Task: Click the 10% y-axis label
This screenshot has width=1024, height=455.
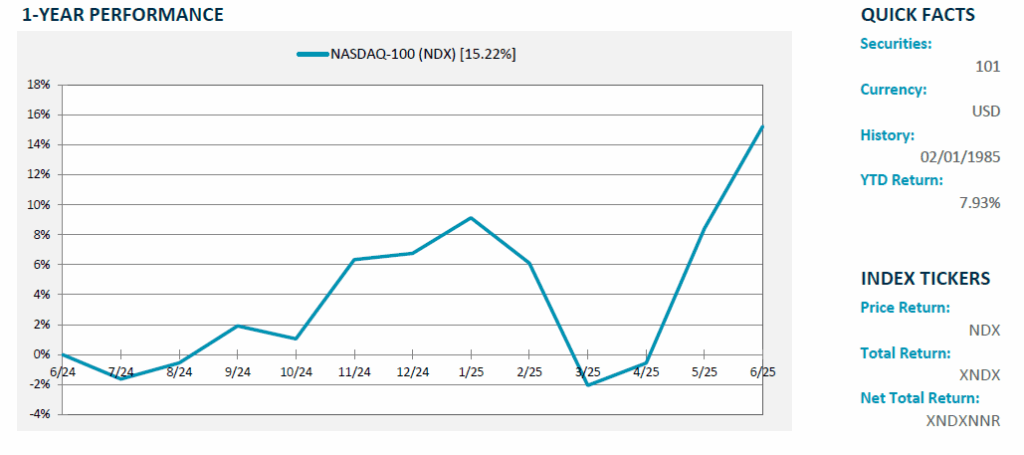Action: [x=38, y=205]
